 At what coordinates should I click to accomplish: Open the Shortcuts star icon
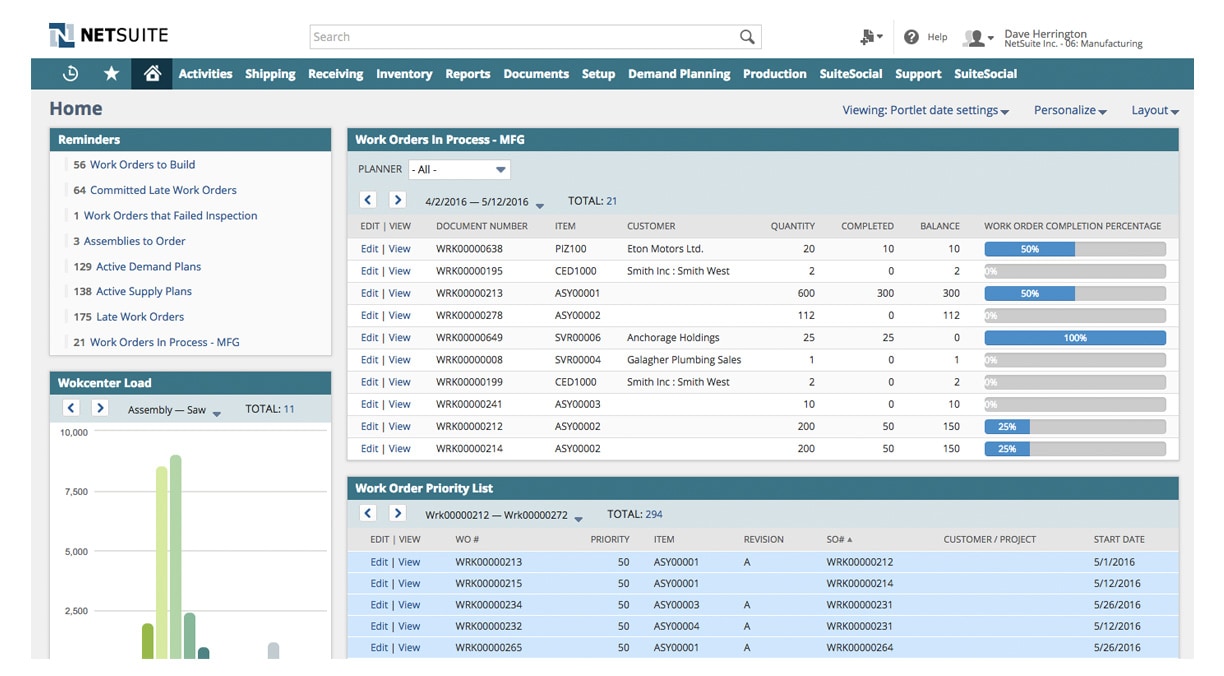[x=111, y=74]
